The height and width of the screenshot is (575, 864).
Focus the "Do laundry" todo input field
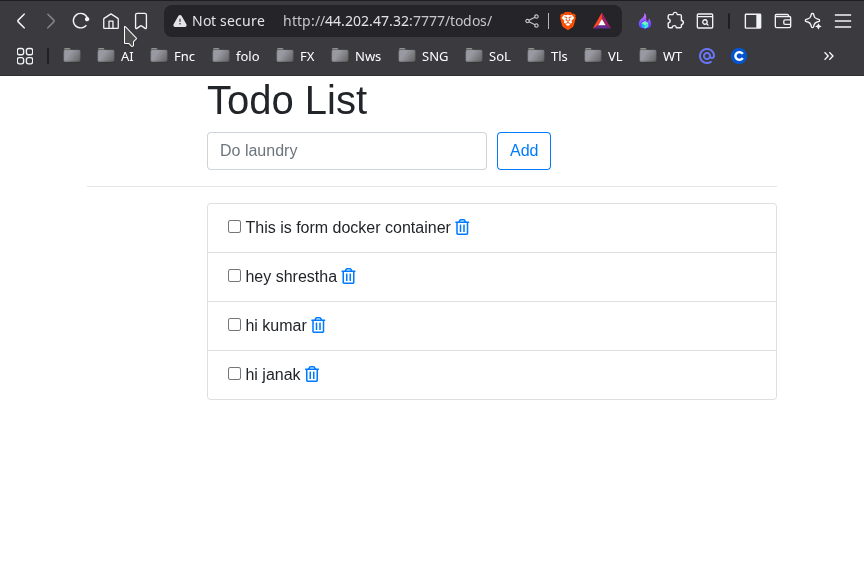[346, 151]
